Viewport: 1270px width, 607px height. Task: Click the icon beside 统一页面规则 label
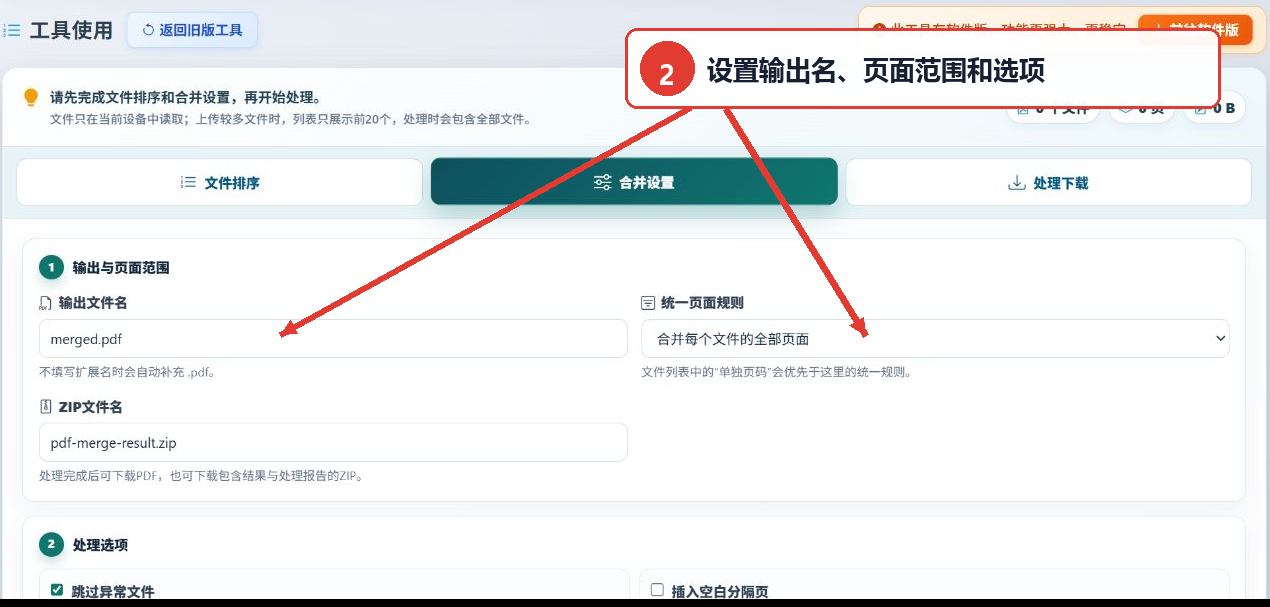point(647,303)
